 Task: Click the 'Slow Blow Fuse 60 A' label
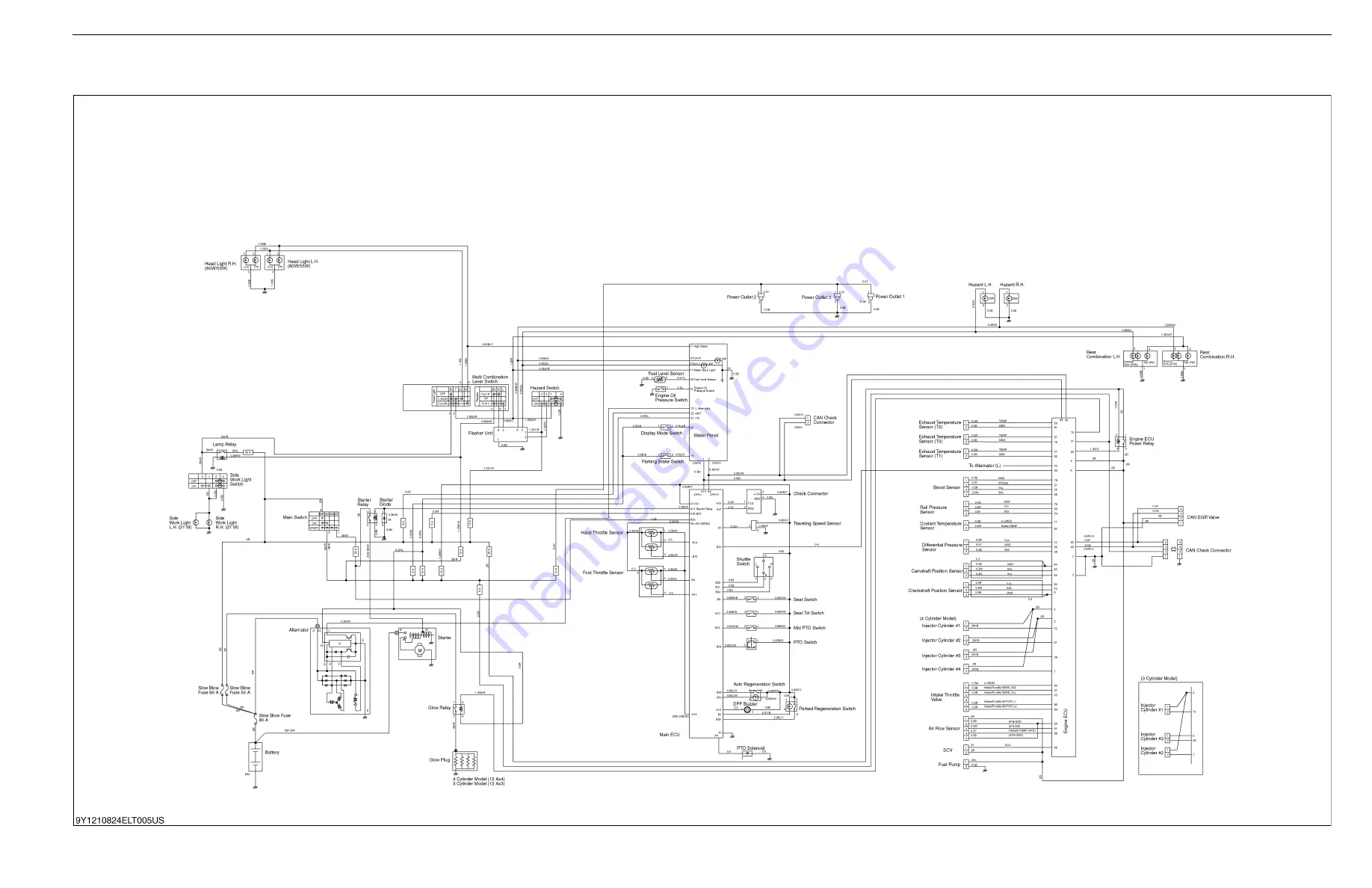click(208, 690)
